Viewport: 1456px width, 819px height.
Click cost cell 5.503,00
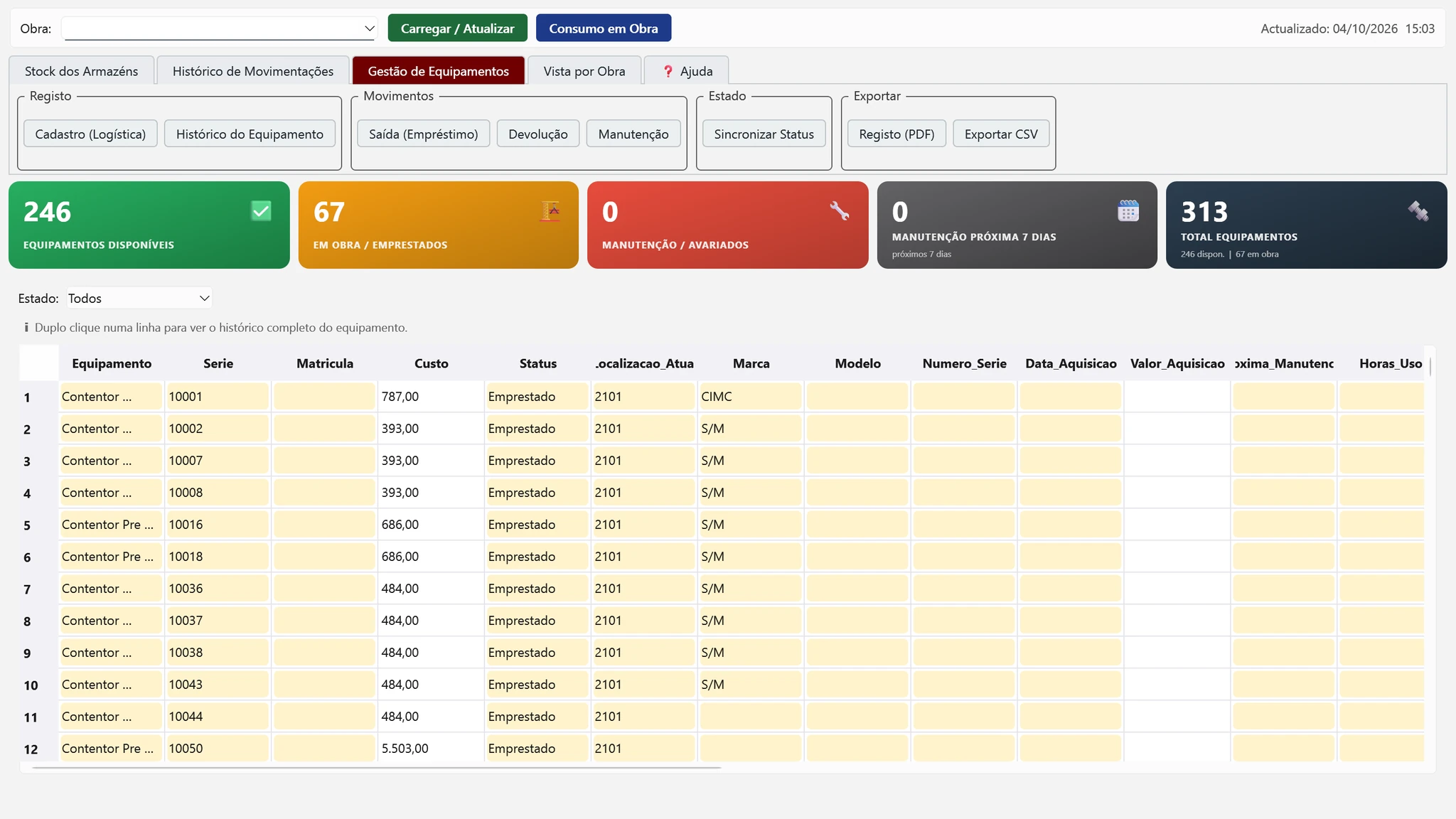tap(431, 749)
